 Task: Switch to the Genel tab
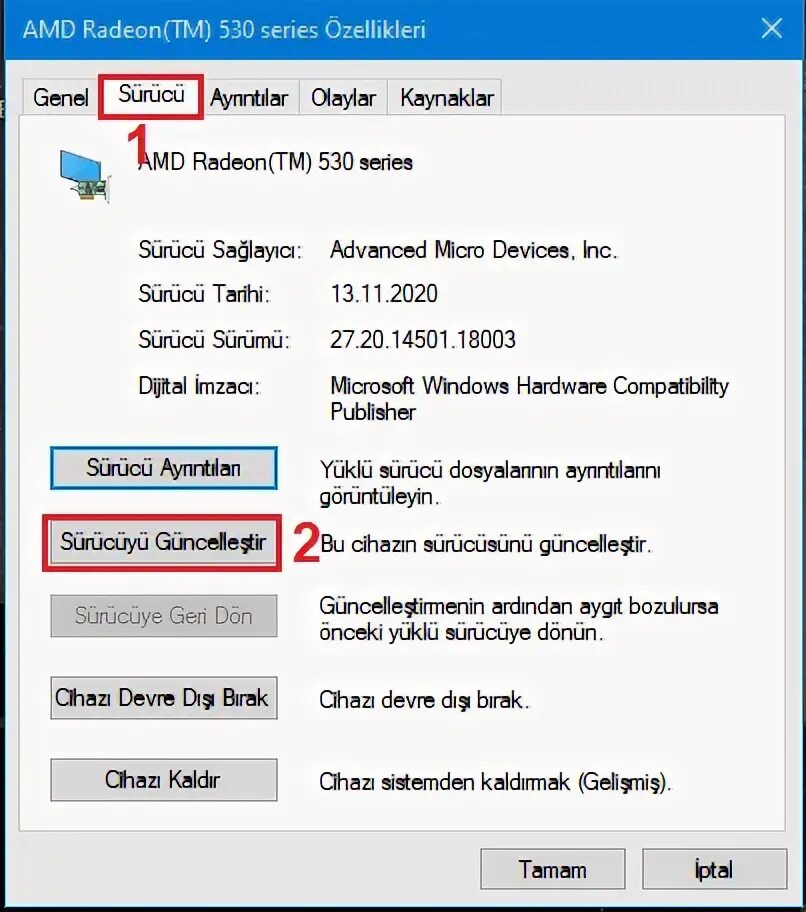[60, 97]
